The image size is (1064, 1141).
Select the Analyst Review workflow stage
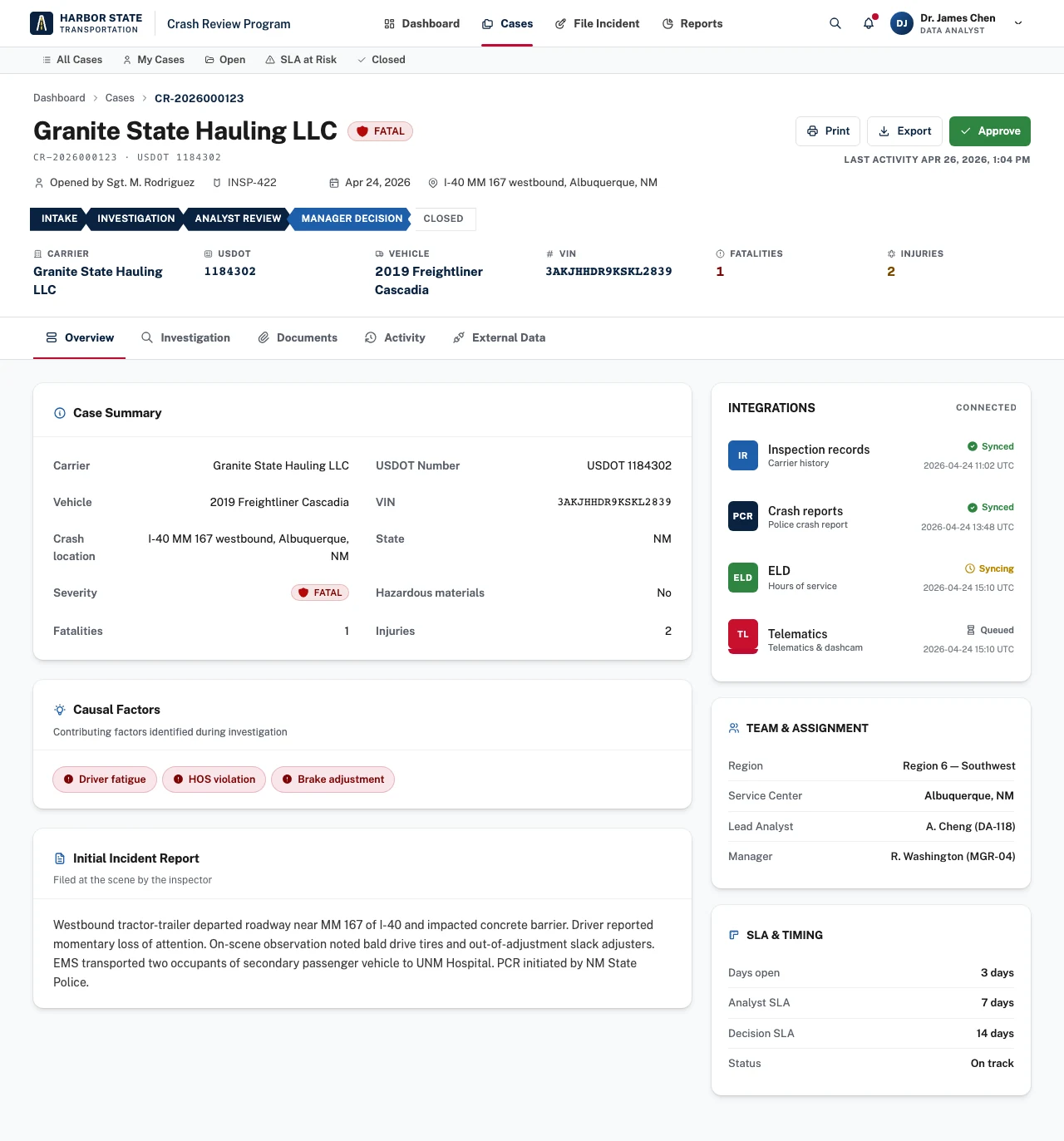[238, 219]
